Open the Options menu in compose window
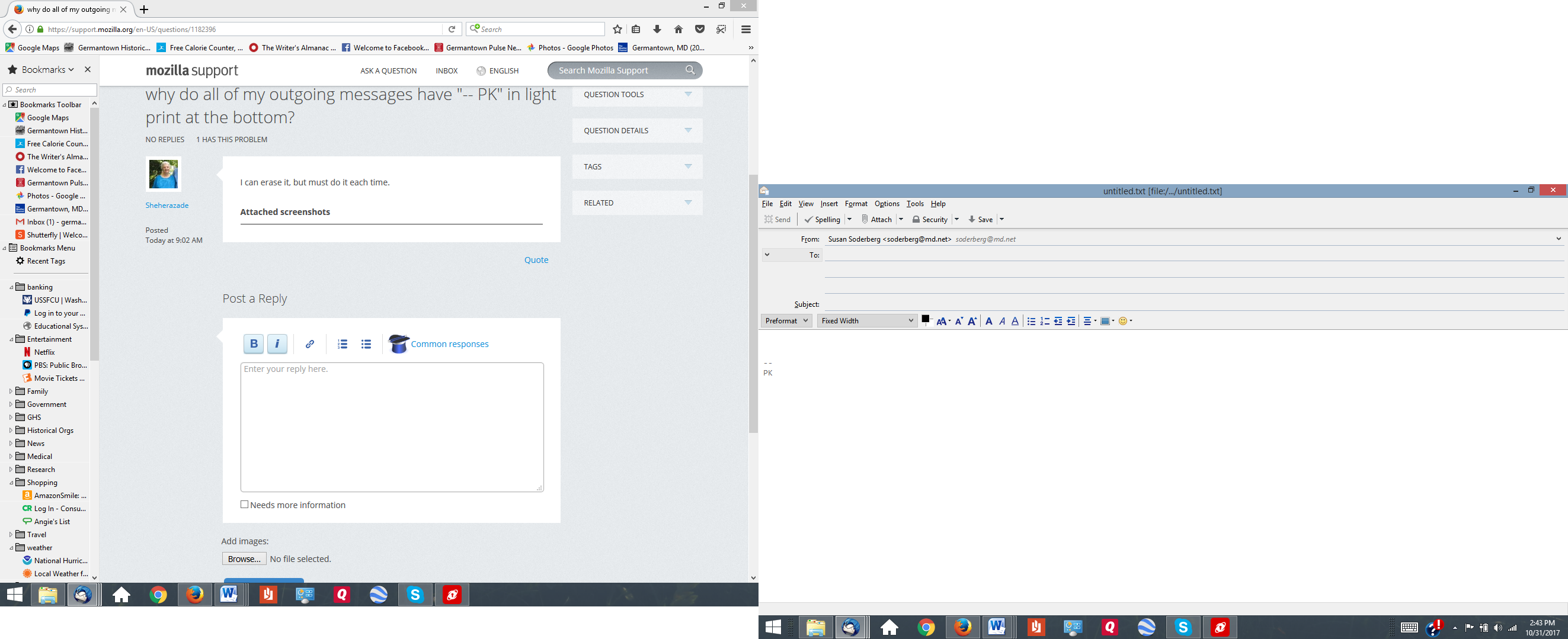 tap(887, 204)
